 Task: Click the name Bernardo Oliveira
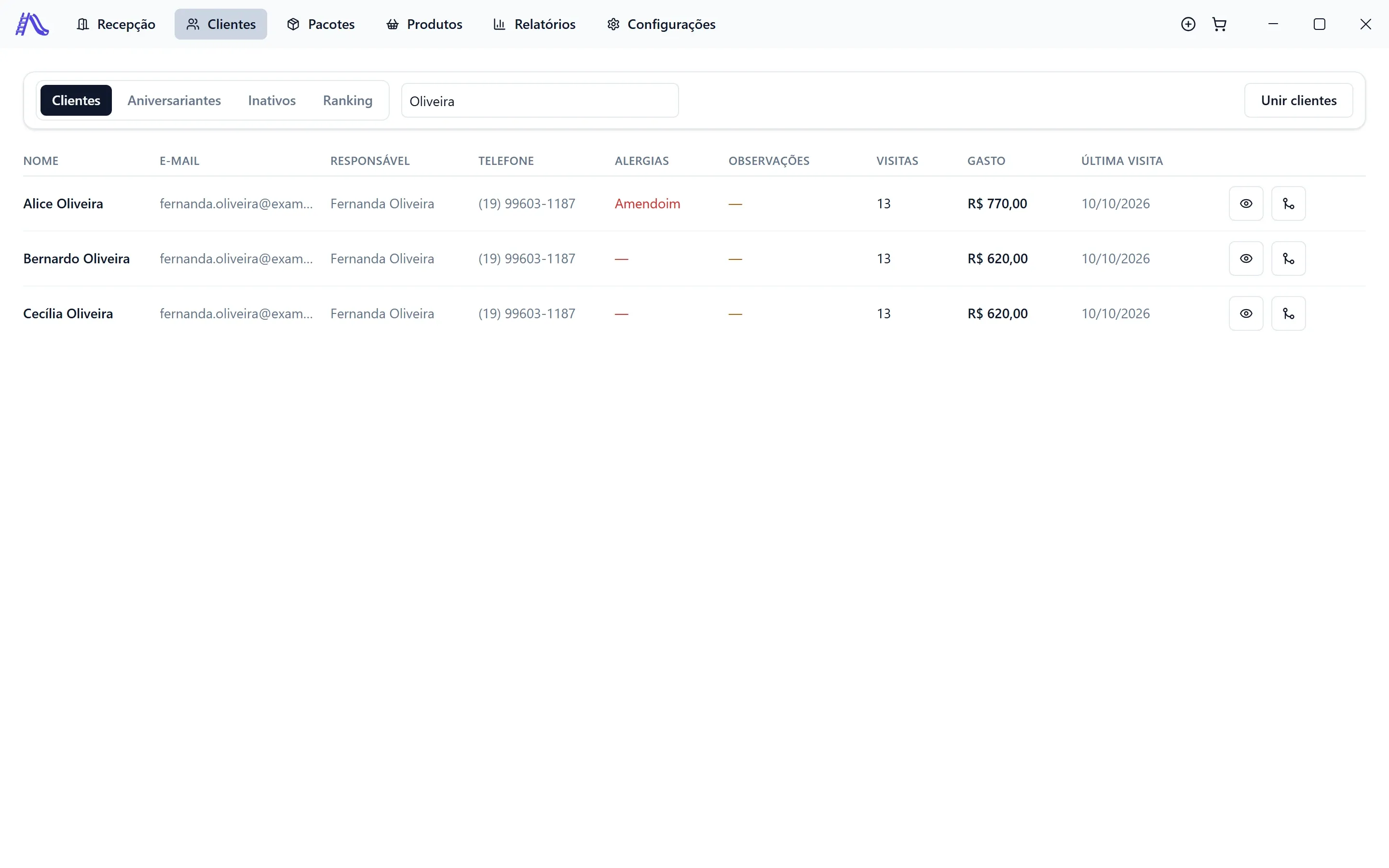pyautogui.click(x=76, y=259)
